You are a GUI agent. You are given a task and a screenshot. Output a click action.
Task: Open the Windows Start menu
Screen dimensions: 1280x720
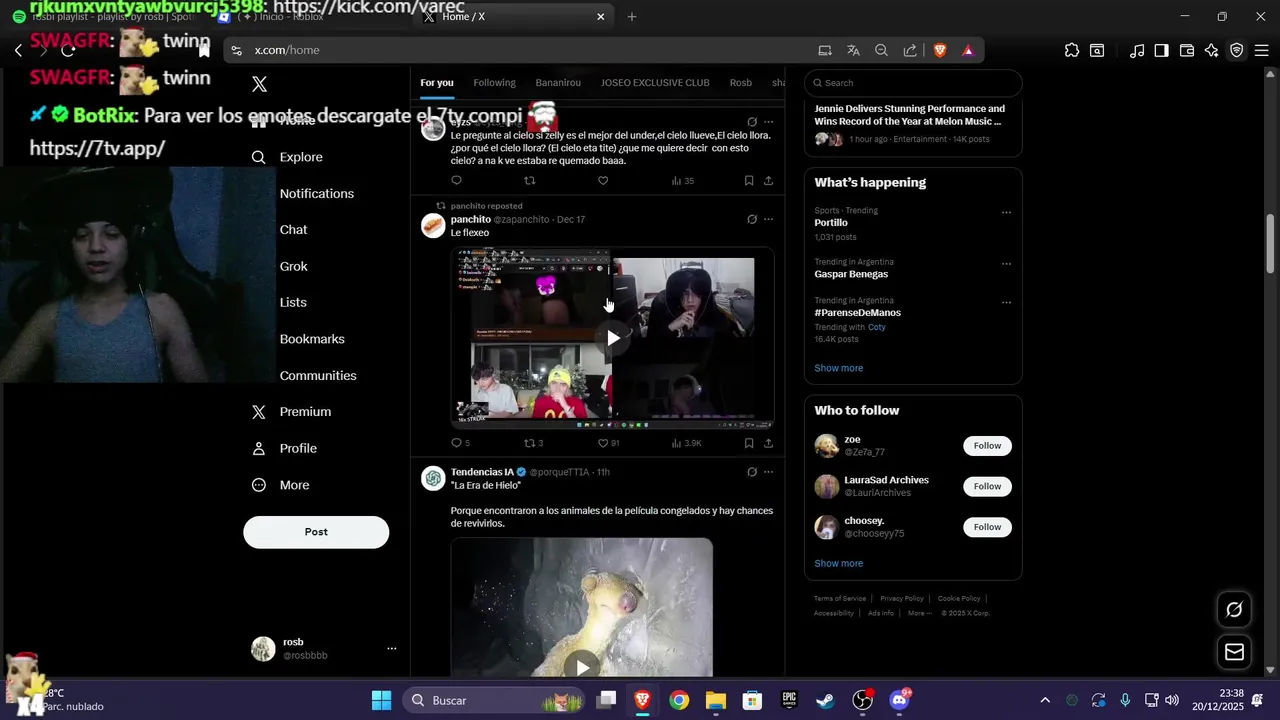click(x=381, y=700)
